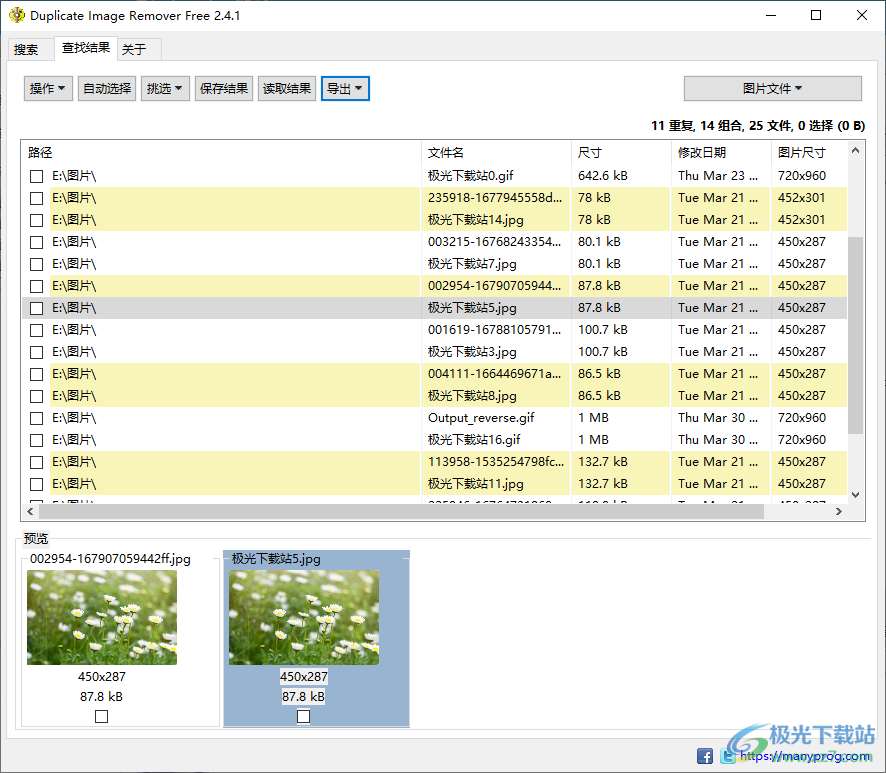Check the checkbox for 极光下载站0.gif
This screenshot has width=886, height=773.
[x=35, y=176]
